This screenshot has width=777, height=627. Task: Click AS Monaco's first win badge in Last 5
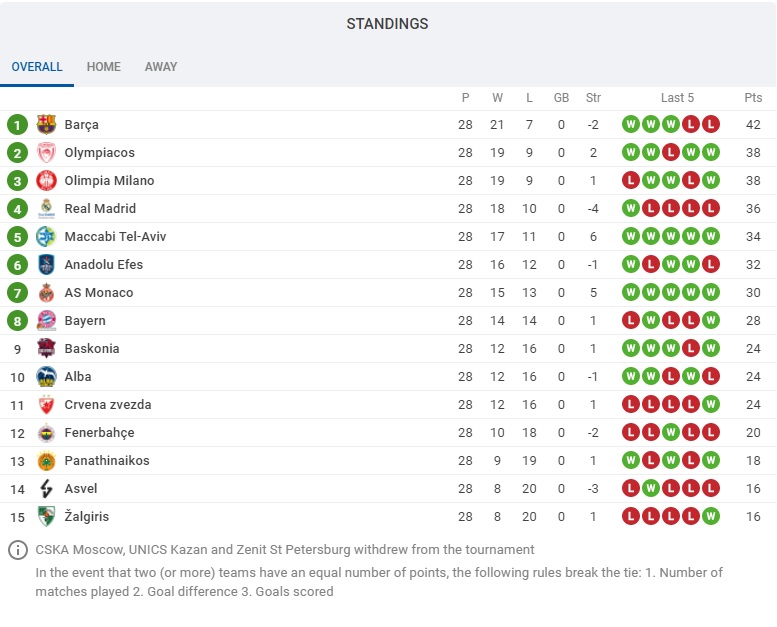(x=631, y=292)
